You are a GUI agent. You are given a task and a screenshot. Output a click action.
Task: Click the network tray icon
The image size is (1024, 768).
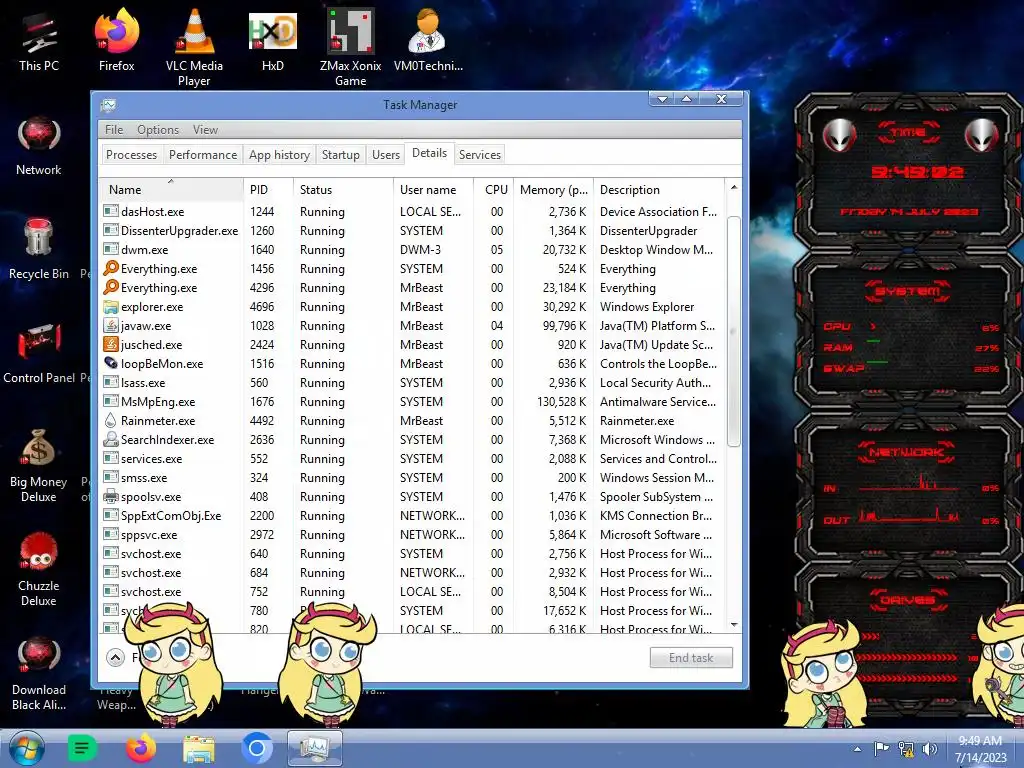[x=906, y=749]
